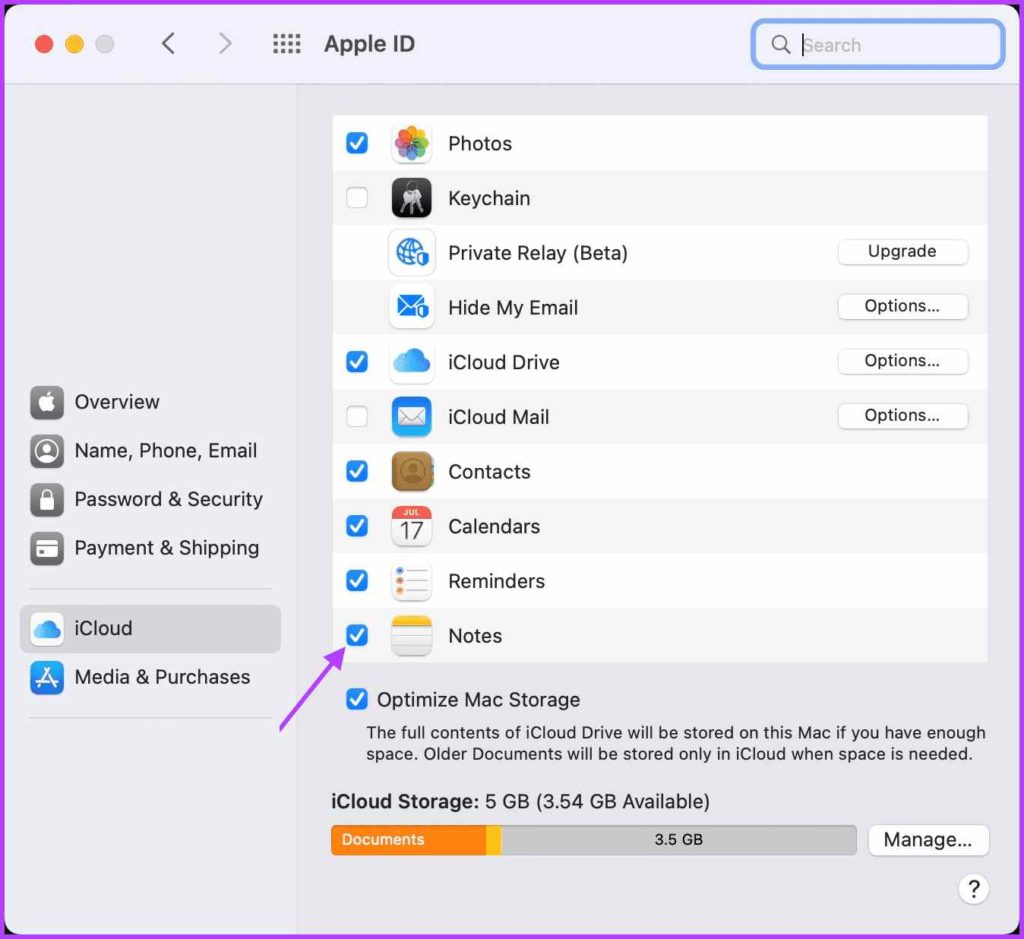This screenshot has height=939, width=1024.
Task: Open Options for iCloud Mail
Action: (902, 415)
